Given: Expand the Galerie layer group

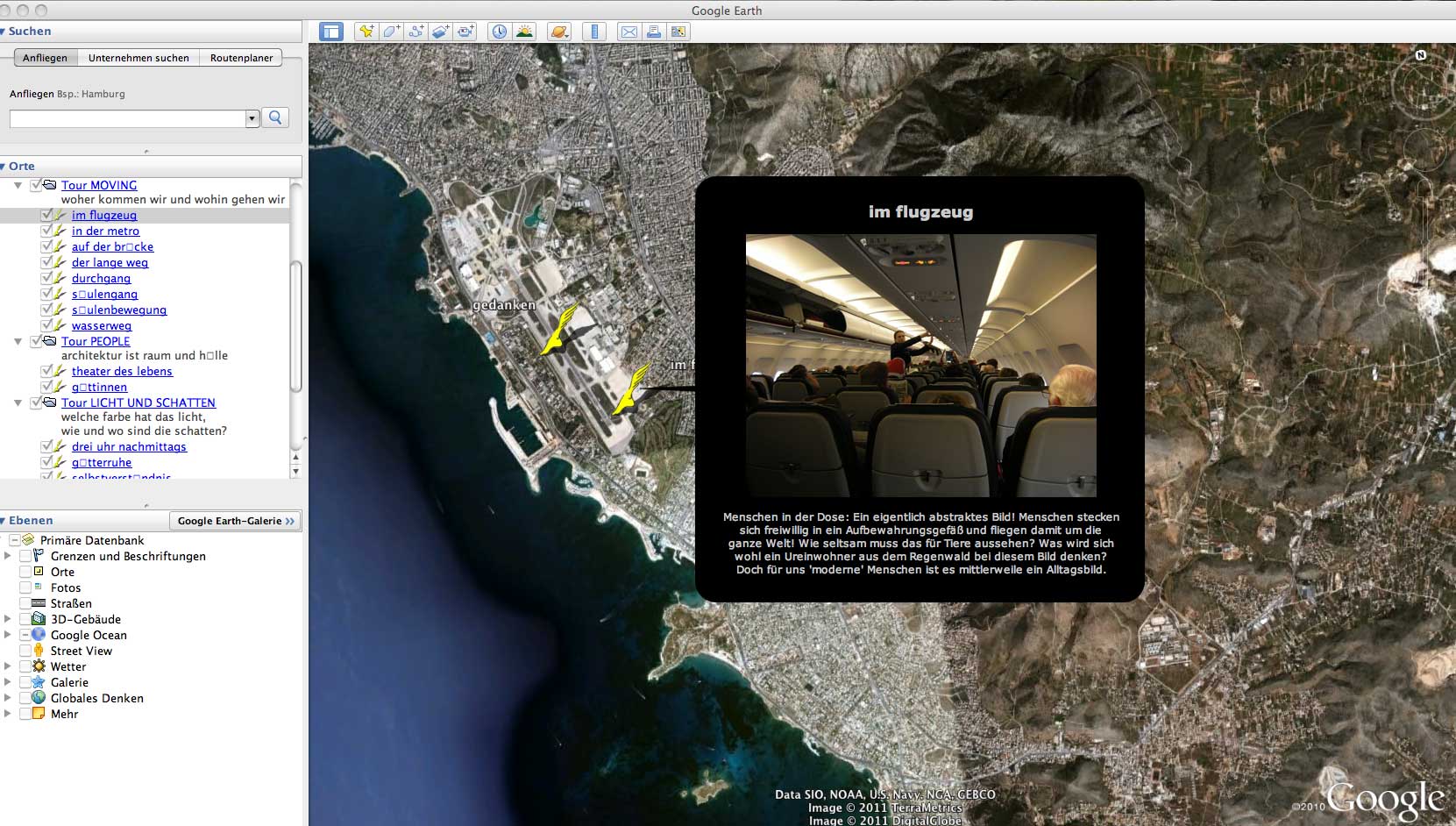Looking at the screenshot, I should [x=8, y=682].
